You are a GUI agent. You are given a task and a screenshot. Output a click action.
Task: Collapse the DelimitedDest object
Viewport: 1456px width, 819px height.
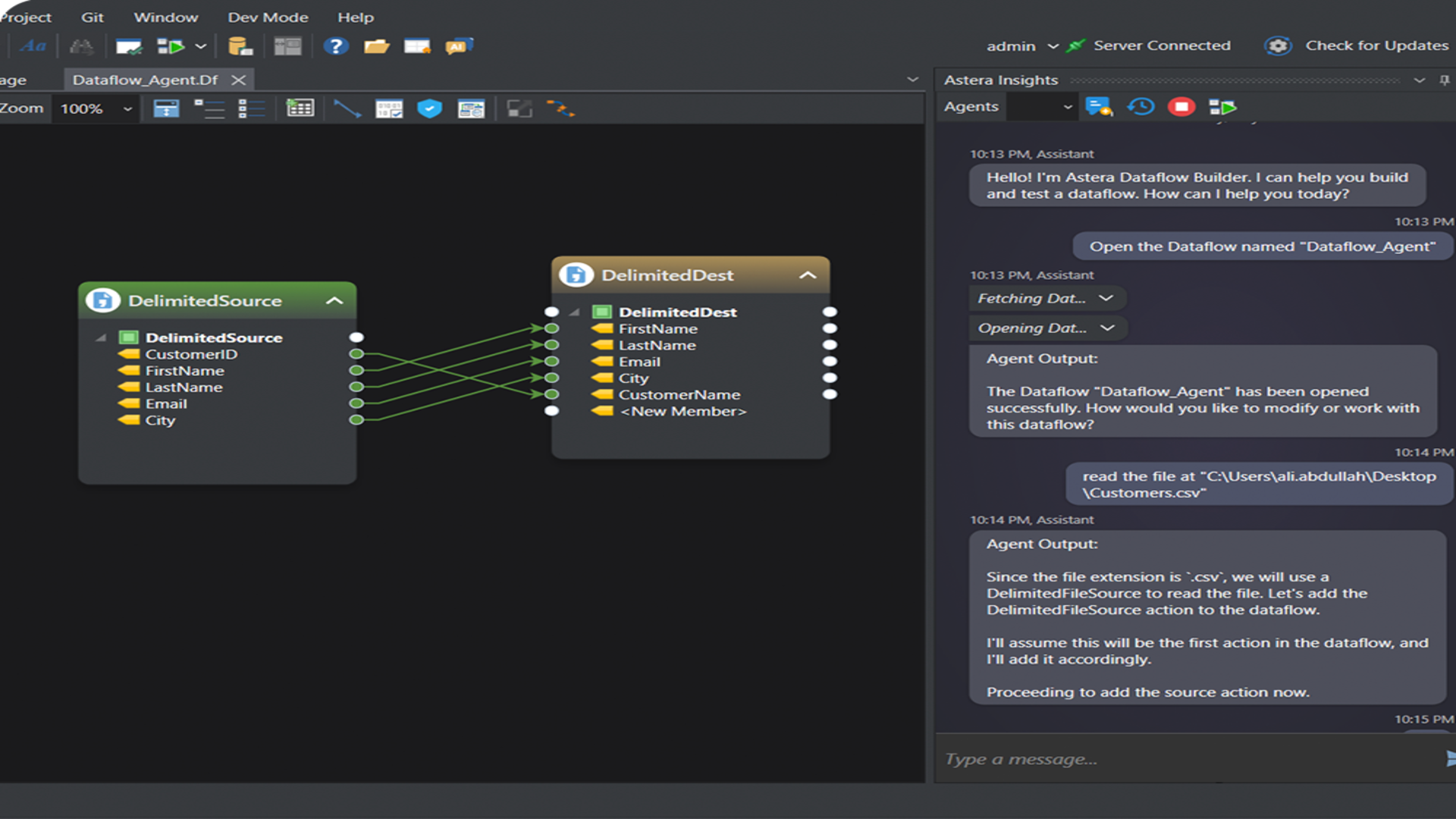(x=808, y=275)
